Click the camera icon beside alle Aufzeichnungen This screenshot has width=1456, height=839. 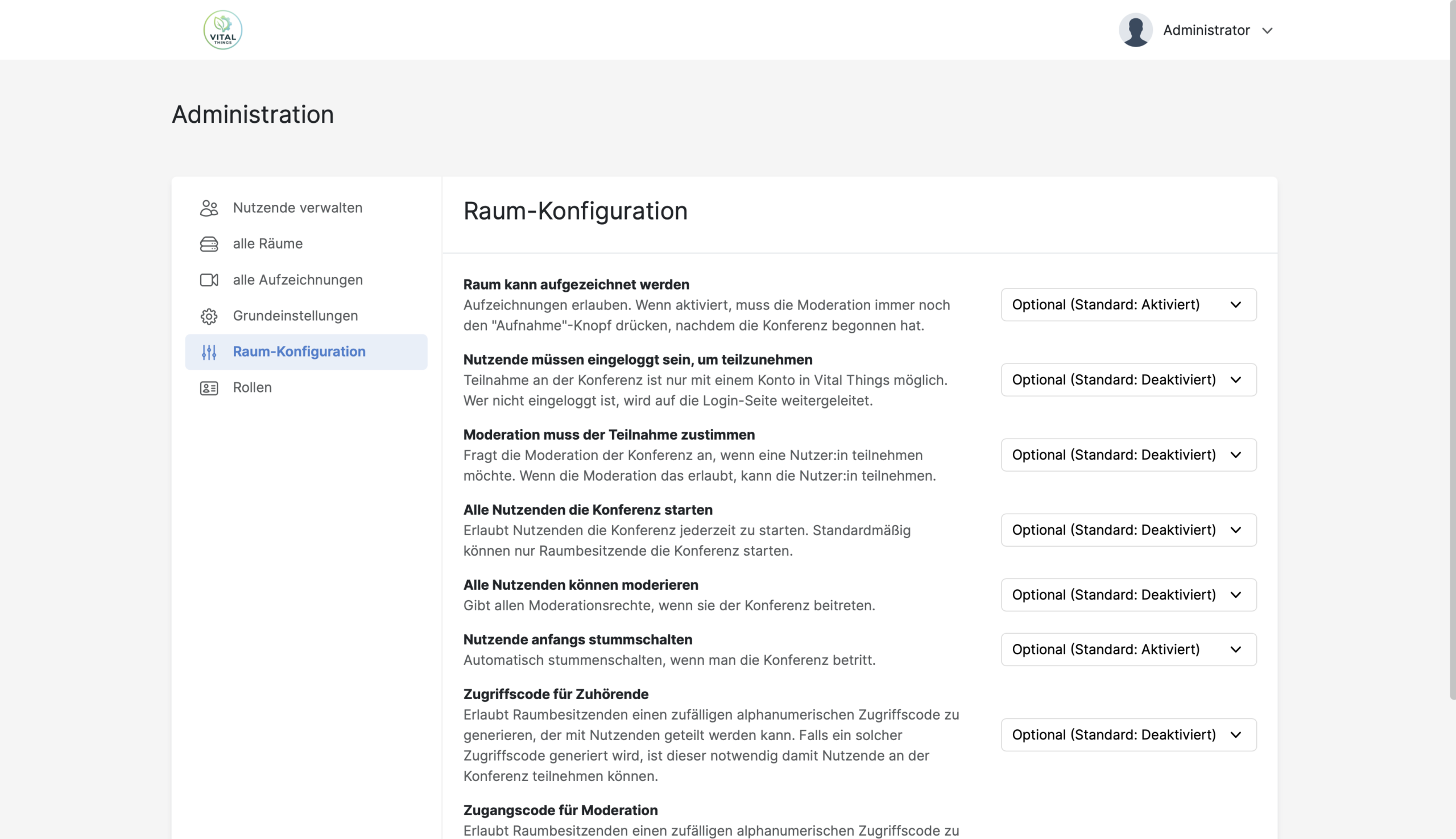[209, 280]
